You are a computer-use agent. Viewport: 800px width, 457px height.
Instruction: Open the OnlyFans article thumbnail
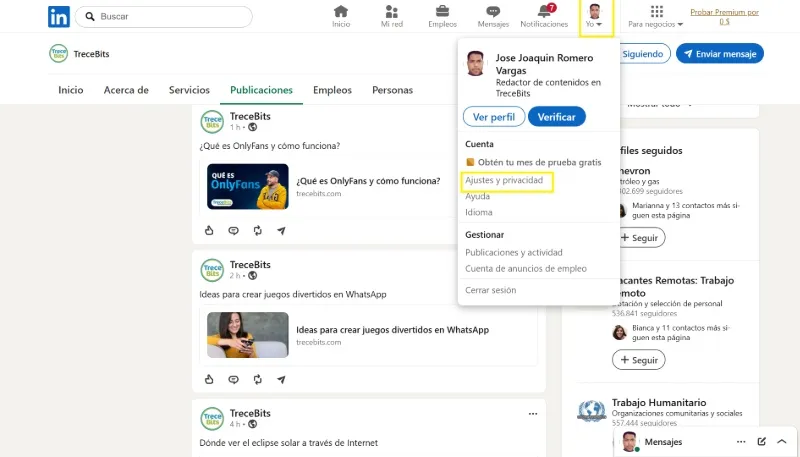point(247,186)
